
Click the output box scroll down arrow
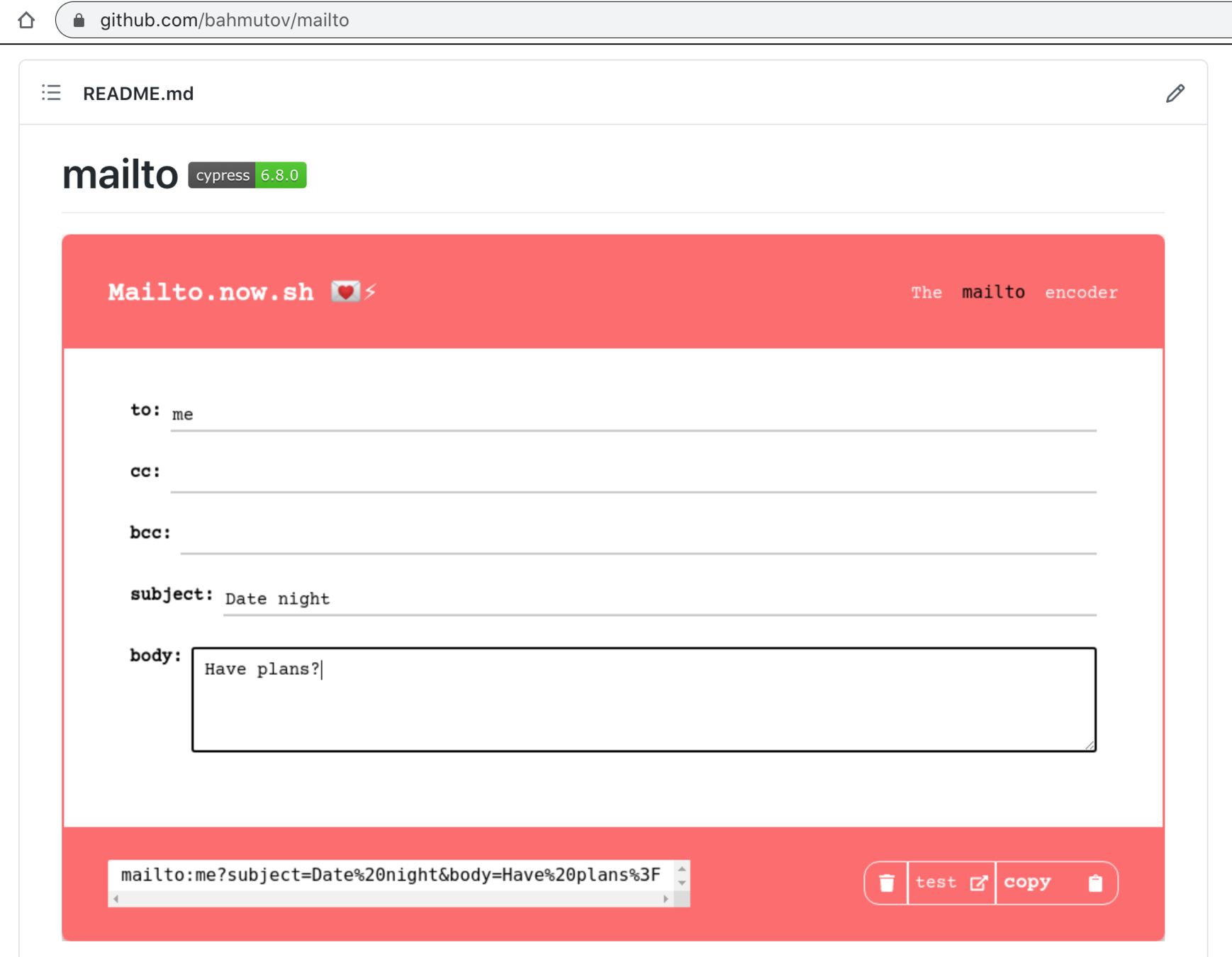coord(682,883)
